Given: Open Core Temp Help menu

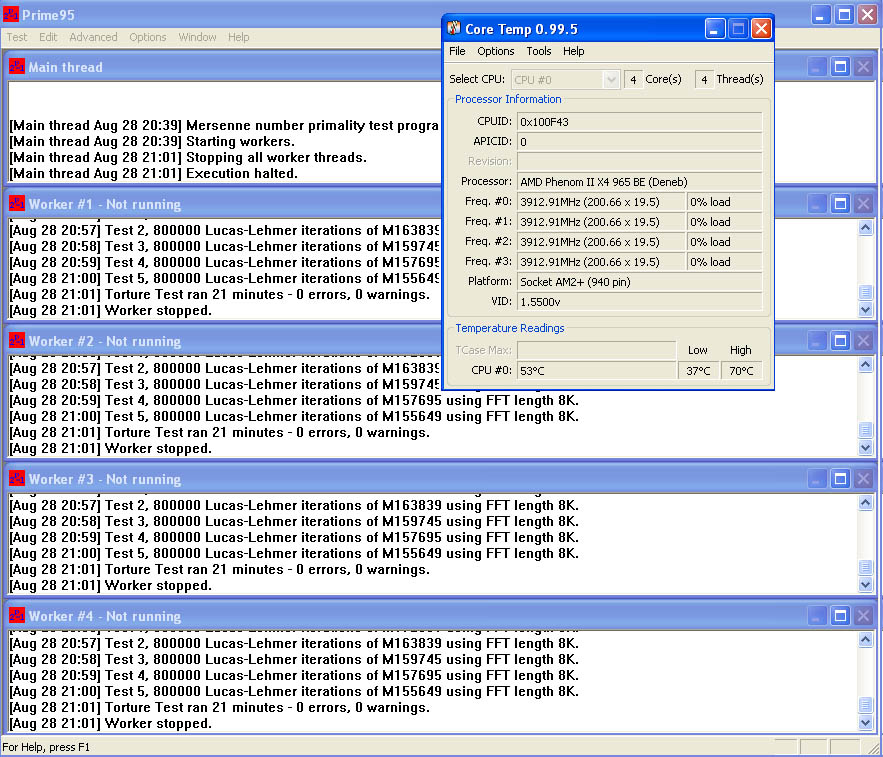Looking at the screenshot, I should [573, 51].
